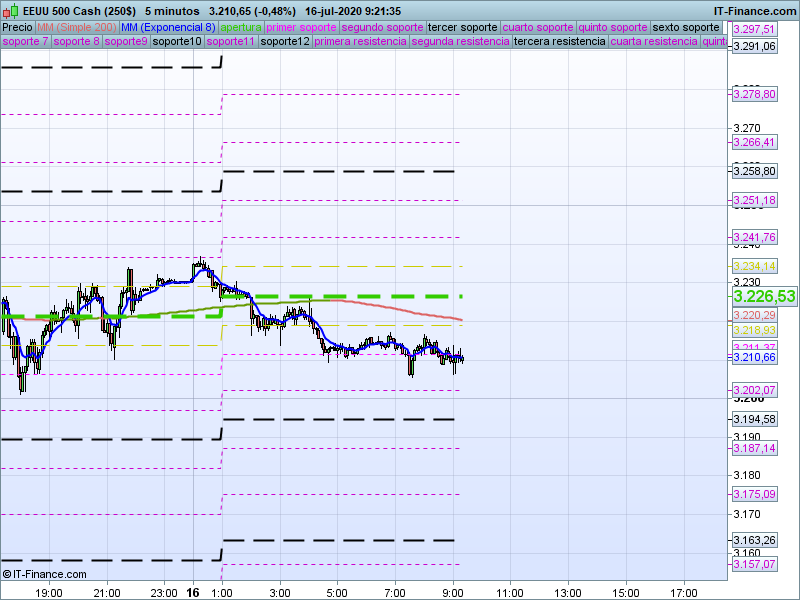Click the cuarta resistencia label
This screenshot has height=600, width=800.
[654, 42]
